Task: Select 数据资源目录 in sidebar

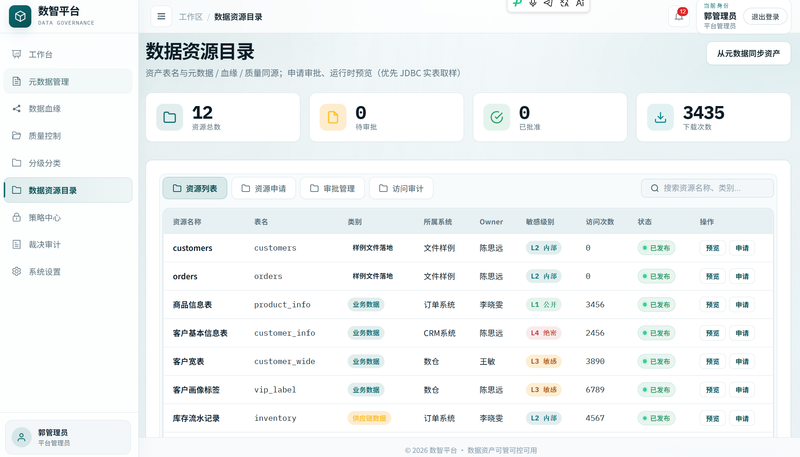Action: pyautogui.click(x=68, y=190)
